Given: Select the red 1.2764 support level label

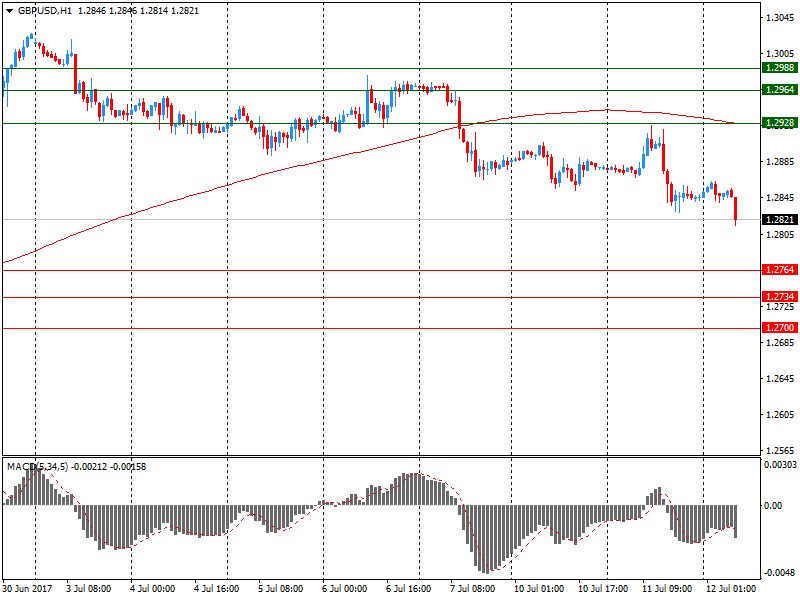Looking at the screenshot, I should tap(779, 269).
